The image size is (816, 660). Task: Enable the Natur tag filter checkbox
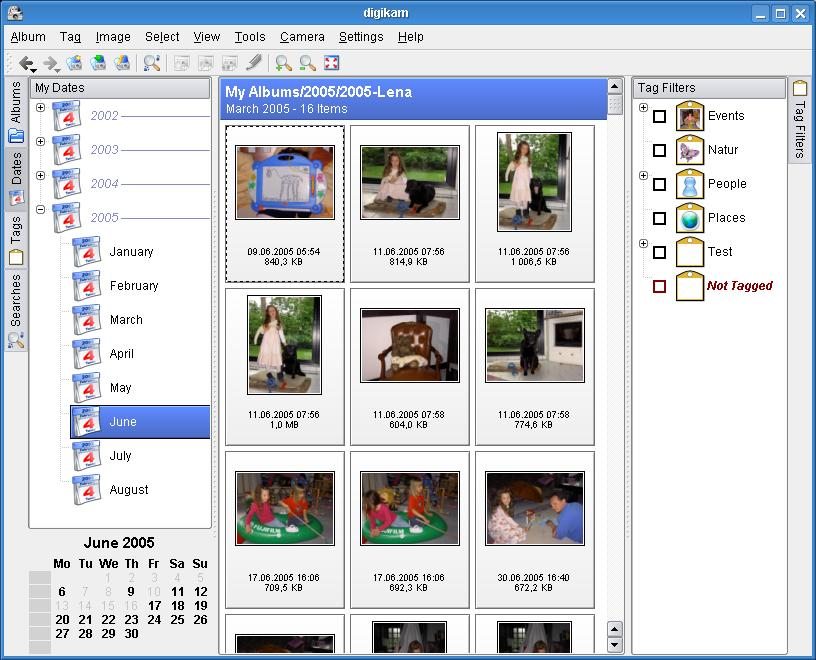(x=659, y=150)
